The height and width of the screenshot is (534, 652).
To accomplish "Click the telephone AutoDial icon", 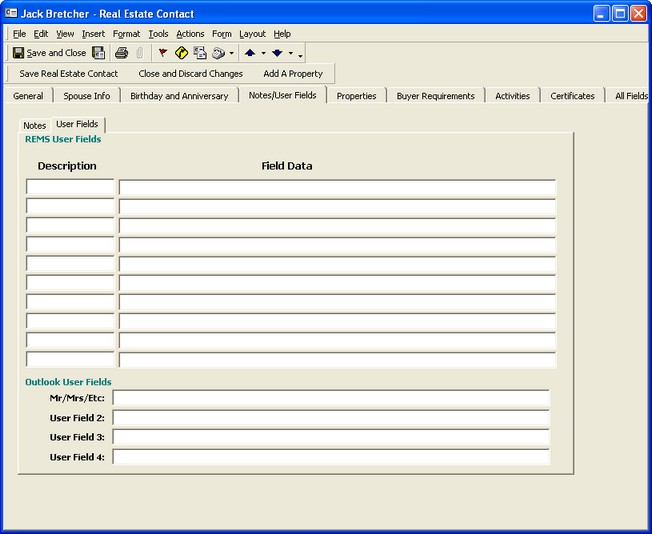I will pos(218,53).
